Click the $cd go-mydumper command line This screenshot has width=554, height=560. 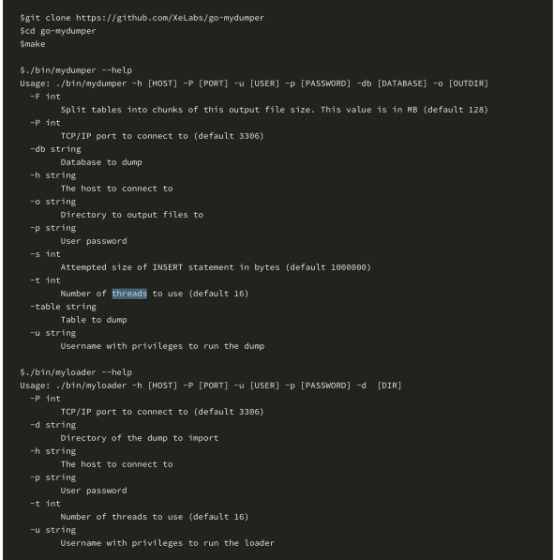point(58,31)
